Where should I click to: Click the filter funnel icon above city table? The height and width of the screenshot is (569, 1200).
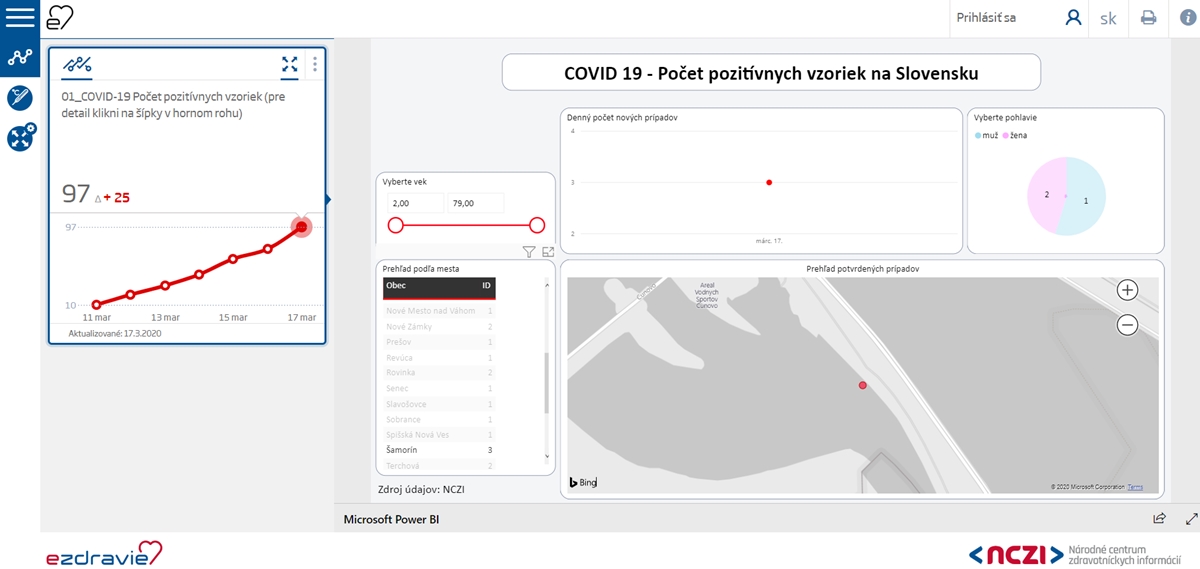click(x=530, y=253)
